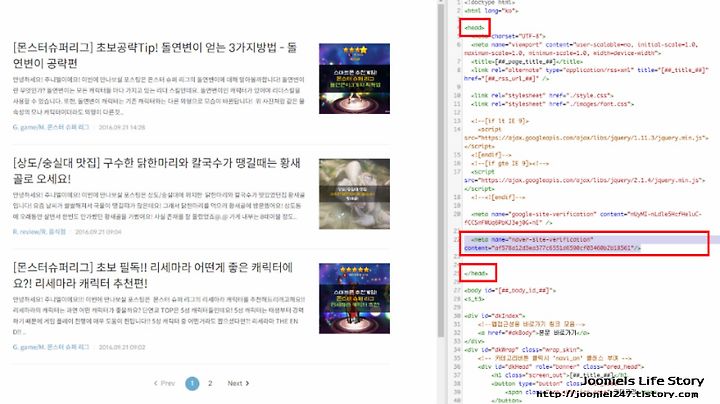Click the opening head tag in code
The height and width of the screenshot is (404, 720).
475,28
